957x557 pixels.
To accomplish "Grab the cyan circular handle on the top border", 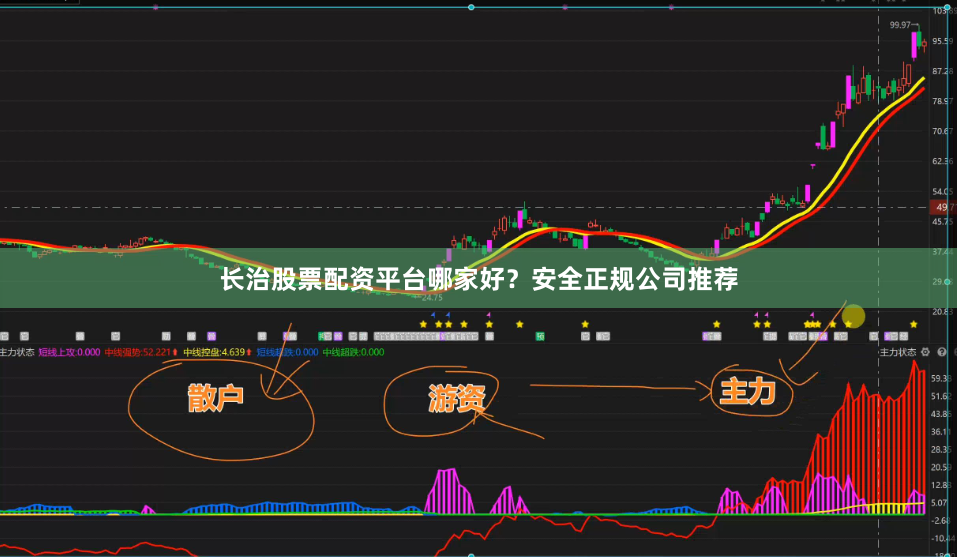I will pos(471,7).
